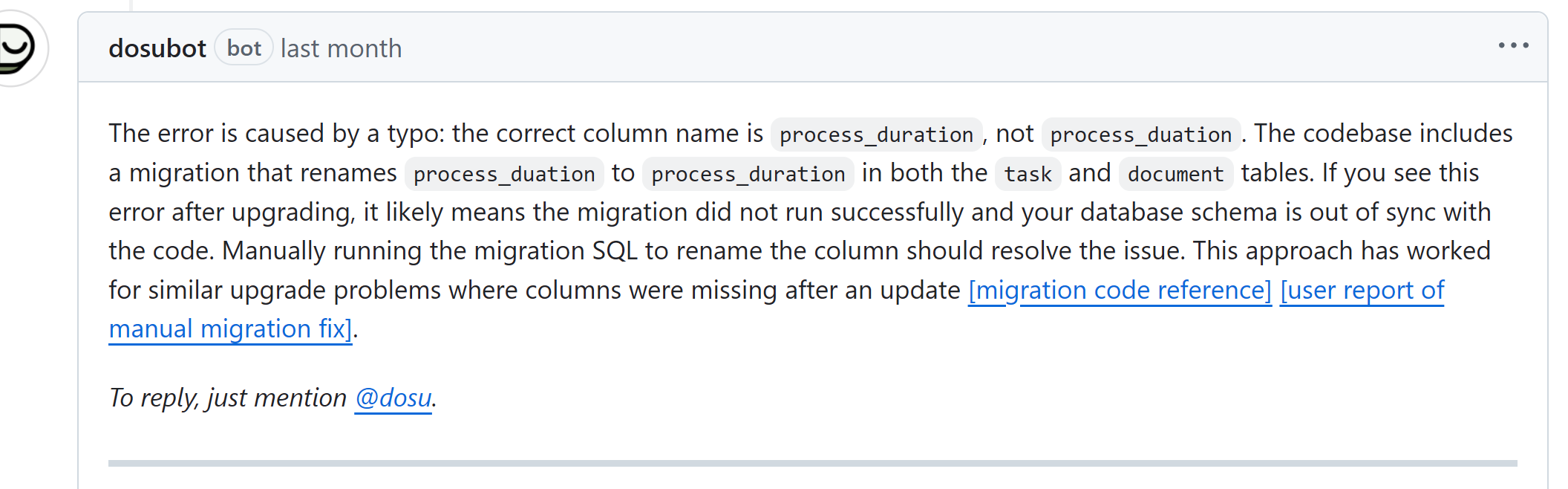Click the '@dosu' mention link

point(393,398)
